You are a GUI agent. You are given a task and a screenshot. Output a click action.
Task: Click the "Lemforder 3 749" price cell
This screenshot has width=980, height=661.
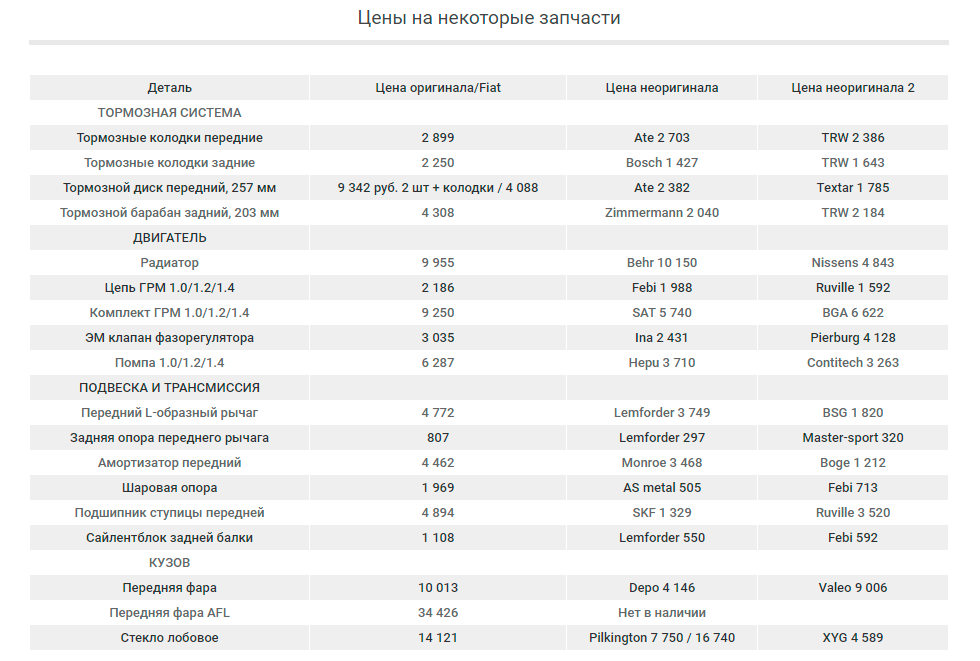pyautogui.click(x=661, y=413)
